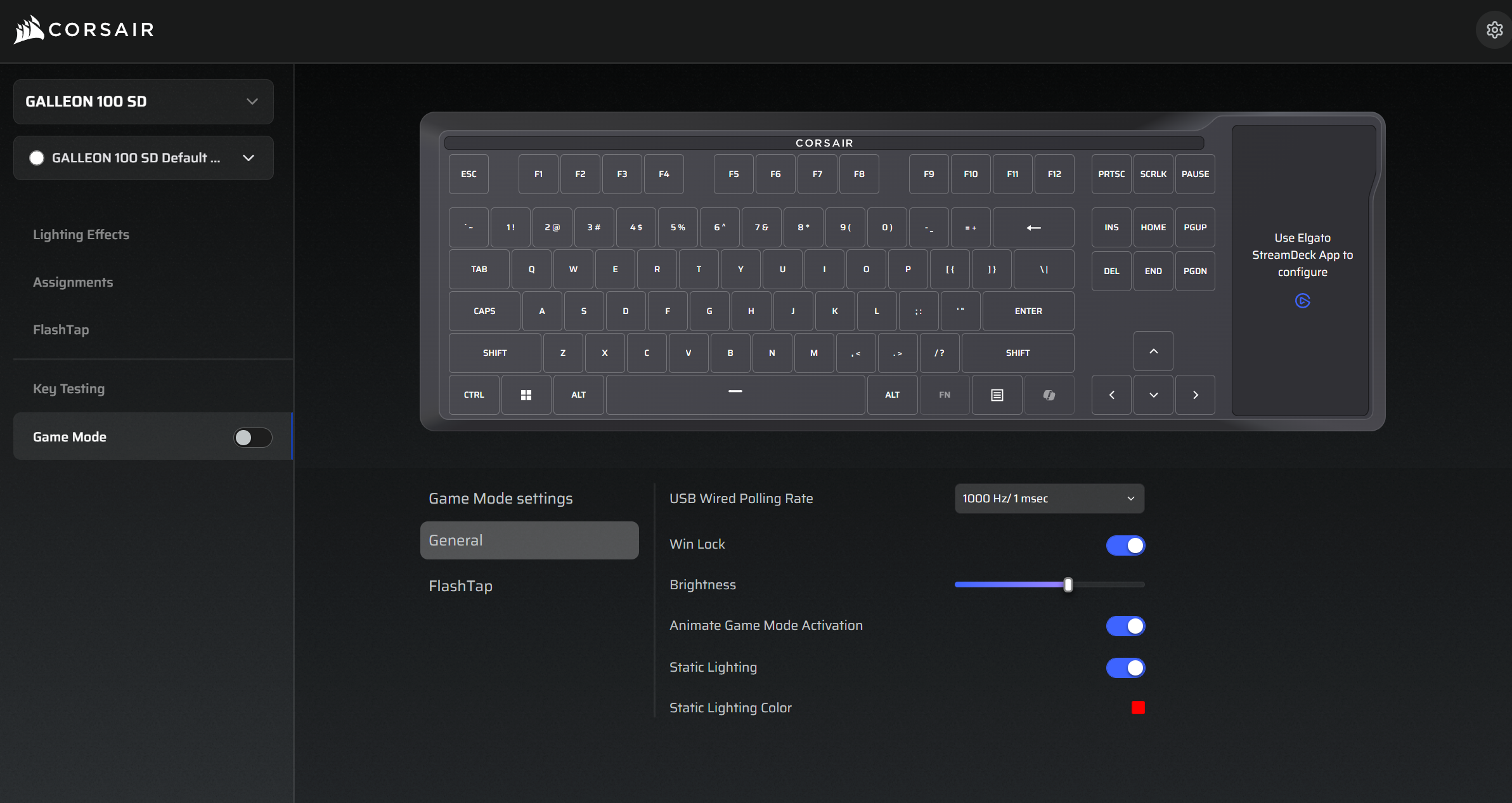The image size is (1512, 803).
Task: Click the red Static Lighting Color swatch
Action: [1138, 708]
